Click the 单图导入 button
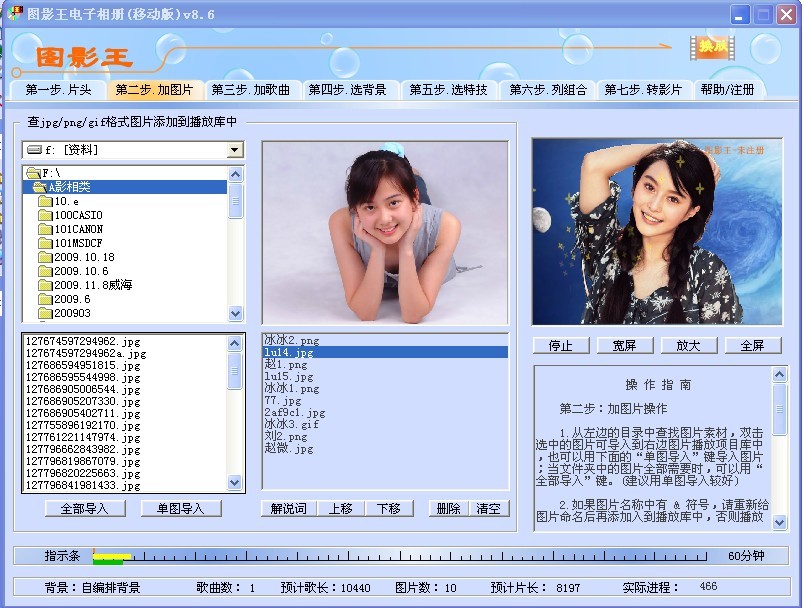The width and height of the screenshot is (804, 608). pos(180,509)
